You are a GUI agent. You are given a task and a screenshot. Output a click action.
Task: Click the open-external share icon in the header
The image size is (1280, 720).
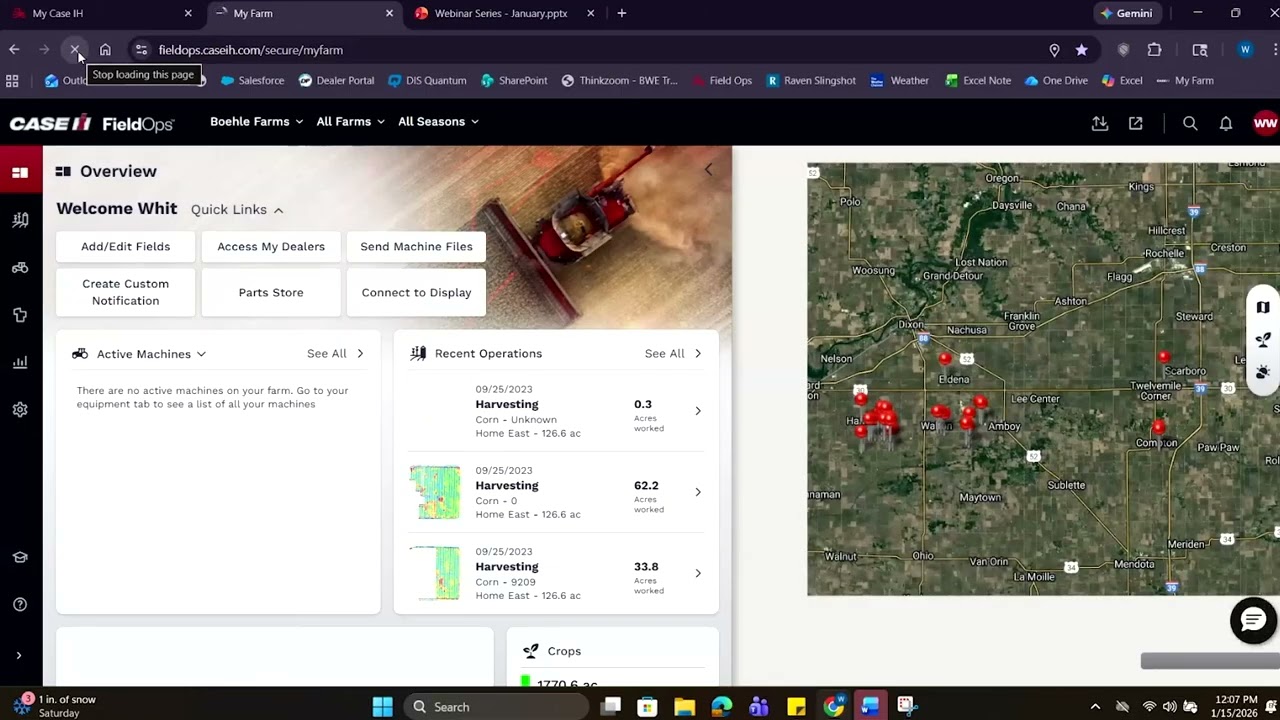(1136, 123)
